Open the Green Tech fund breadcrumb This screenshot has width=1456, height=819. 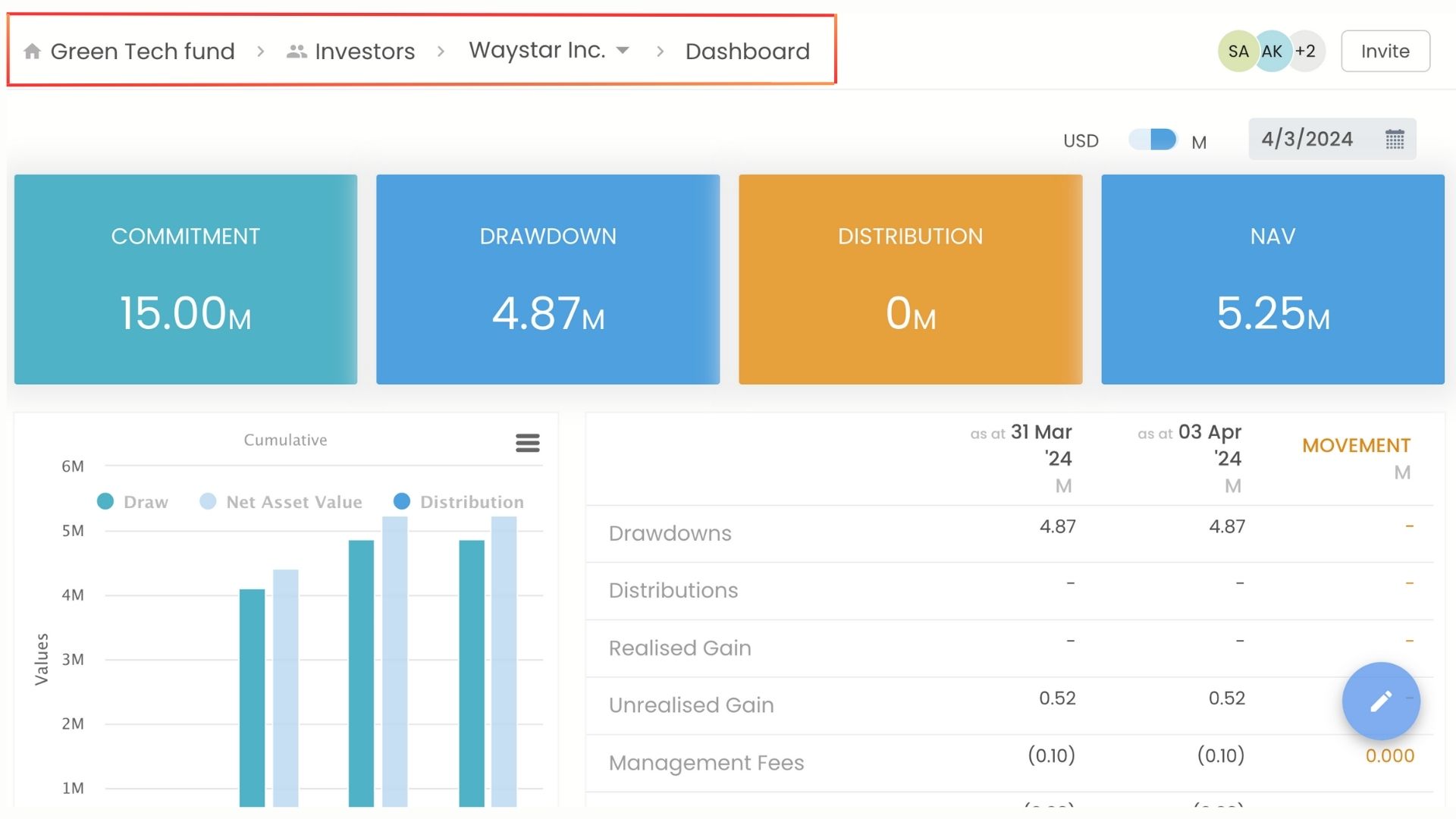pos(143,52)
